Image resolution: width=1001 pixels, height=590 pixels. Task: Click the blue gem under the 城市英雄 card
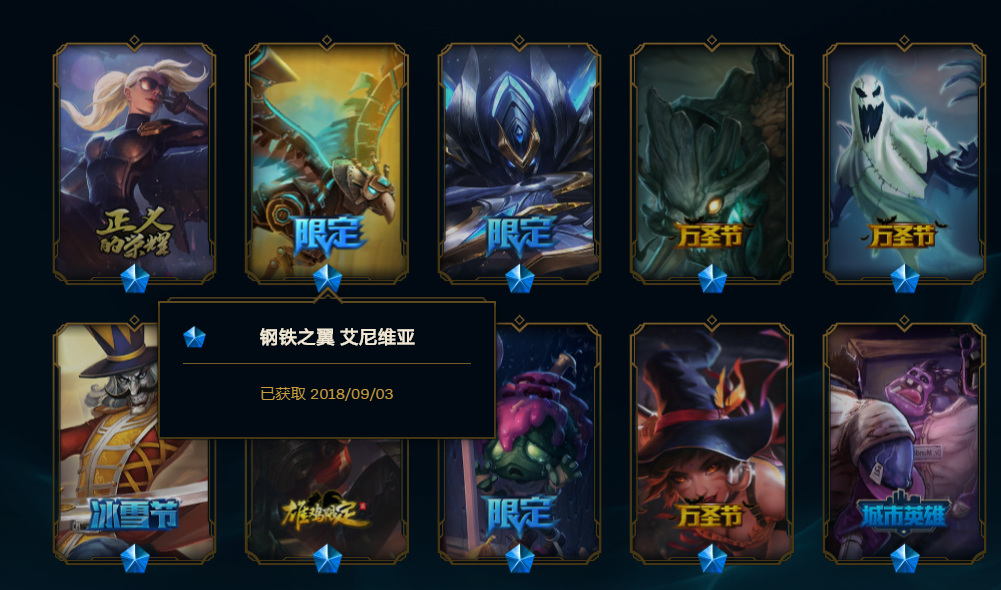[x=905, y=559]
